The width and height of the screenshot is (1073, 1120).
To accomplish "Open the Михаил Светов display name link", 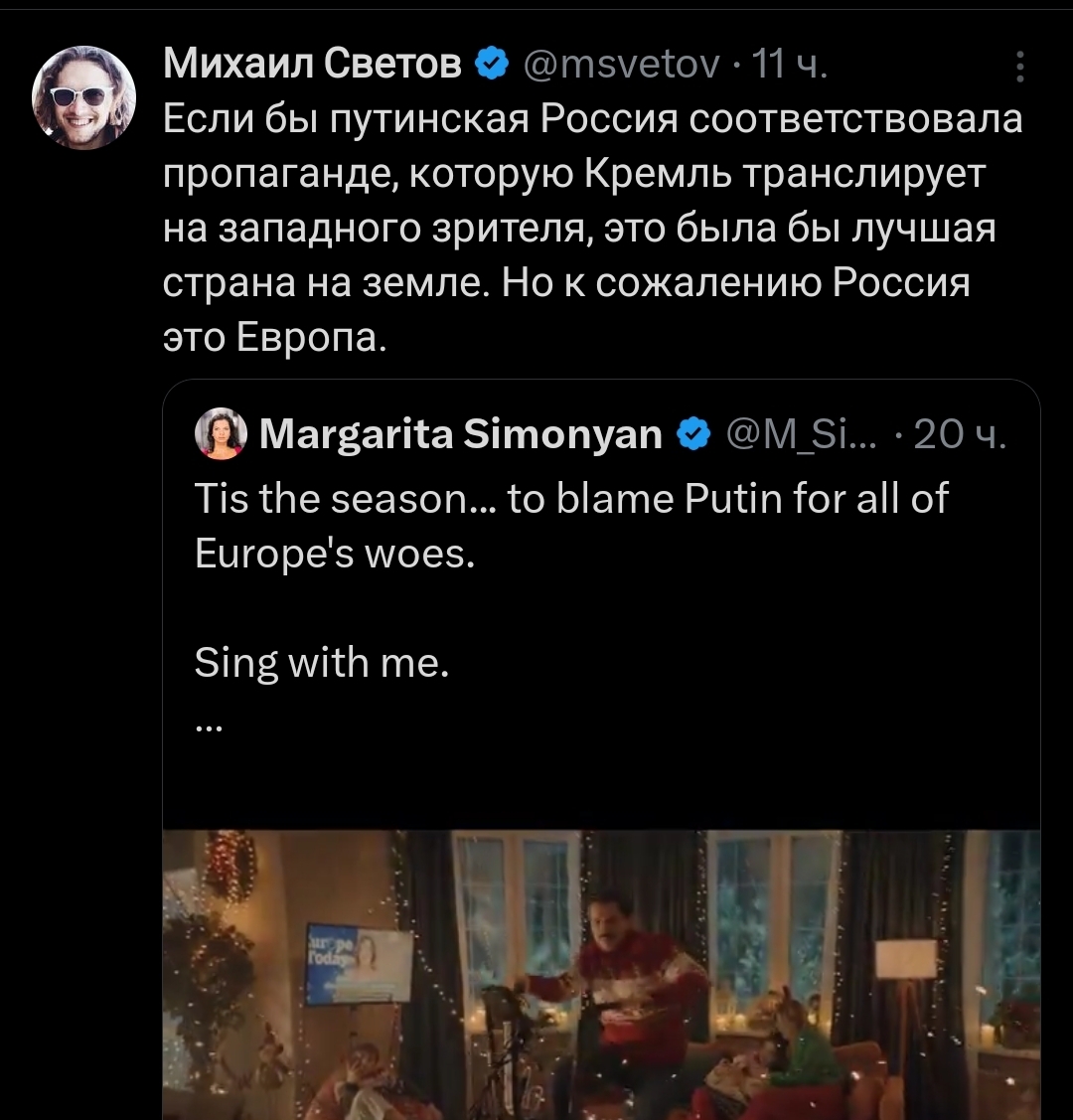I will [x=312, y=66].
